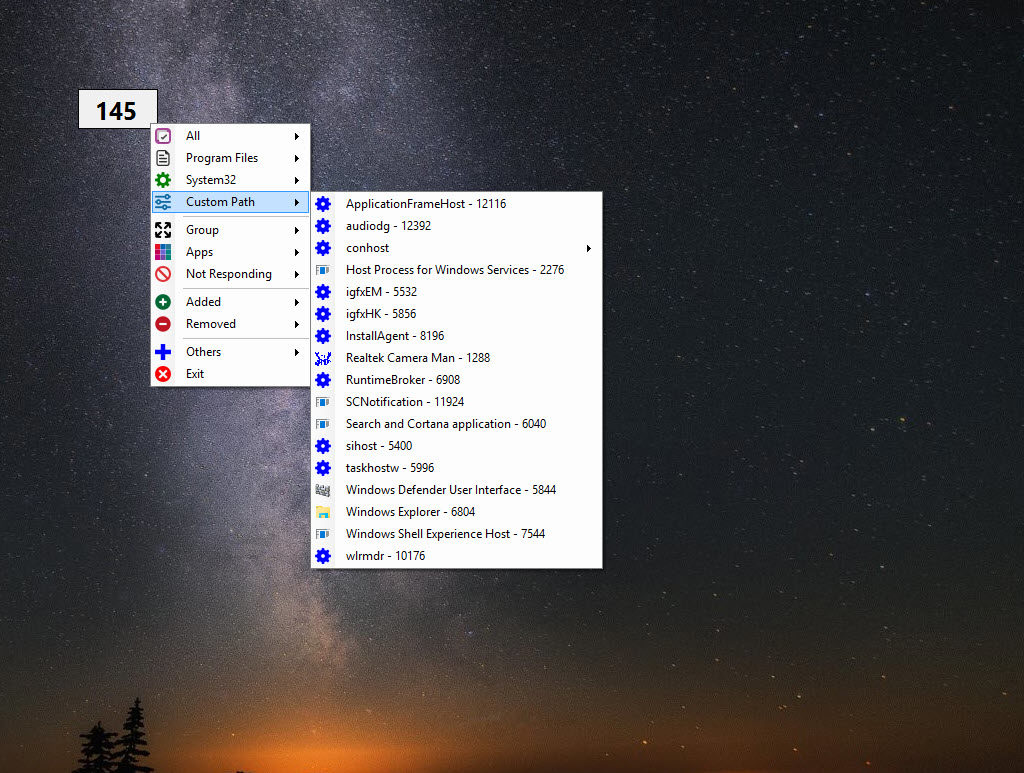The width and height of the screenshot is (1024, 773).
Task: Click the gear icon beside audiodg
Action: (323, 226)
